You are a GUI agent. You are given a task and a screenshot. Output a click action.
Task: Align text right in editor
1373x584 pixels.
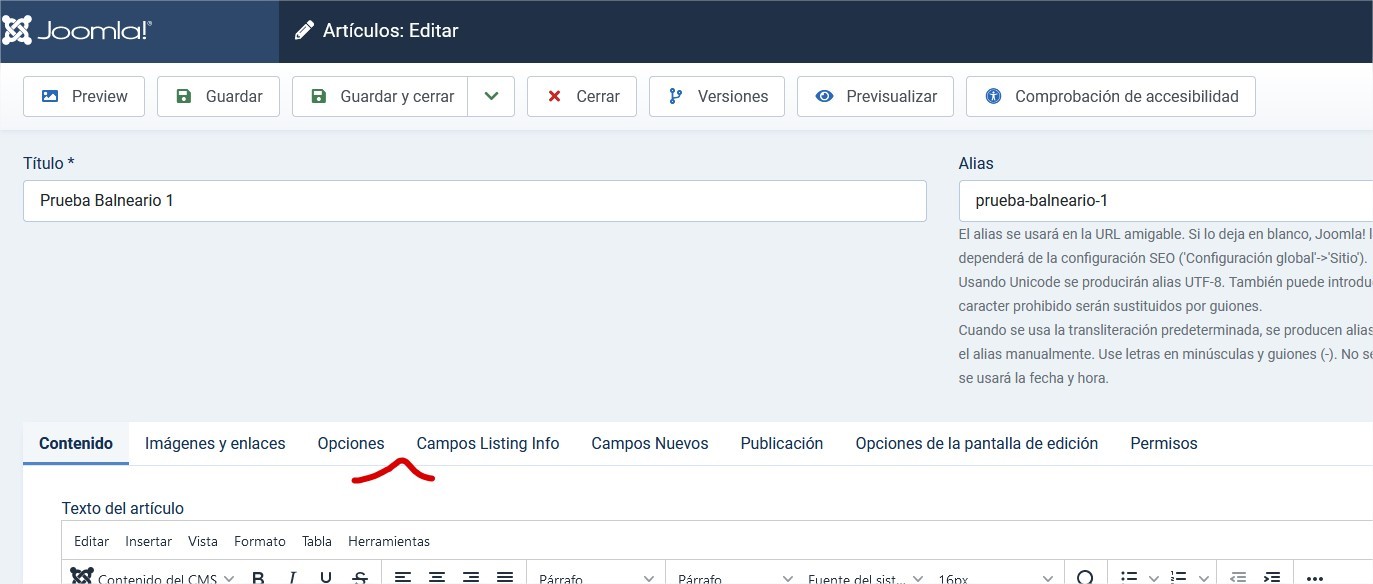[471, 577]
